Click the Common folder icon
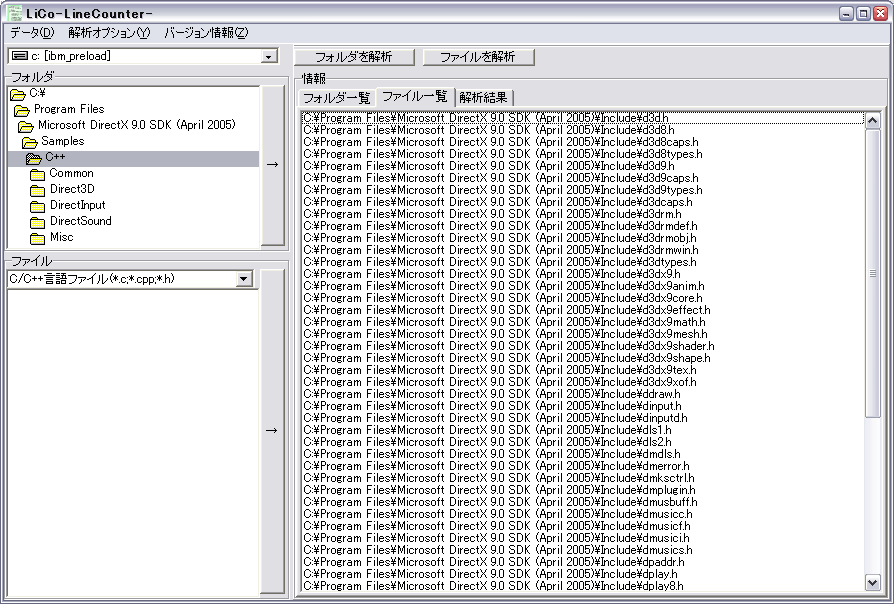 (x=38, y=174)
